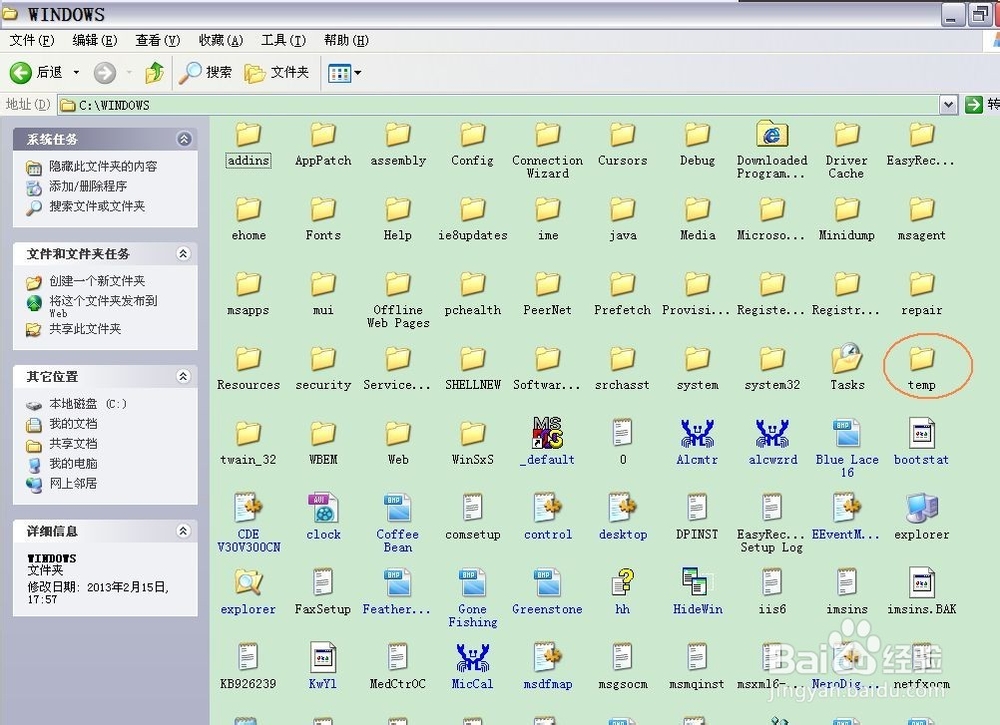Select the imsins.BAK file icon
The width and height of the screenshot is (1000, 725).
(x=922, y=582)
